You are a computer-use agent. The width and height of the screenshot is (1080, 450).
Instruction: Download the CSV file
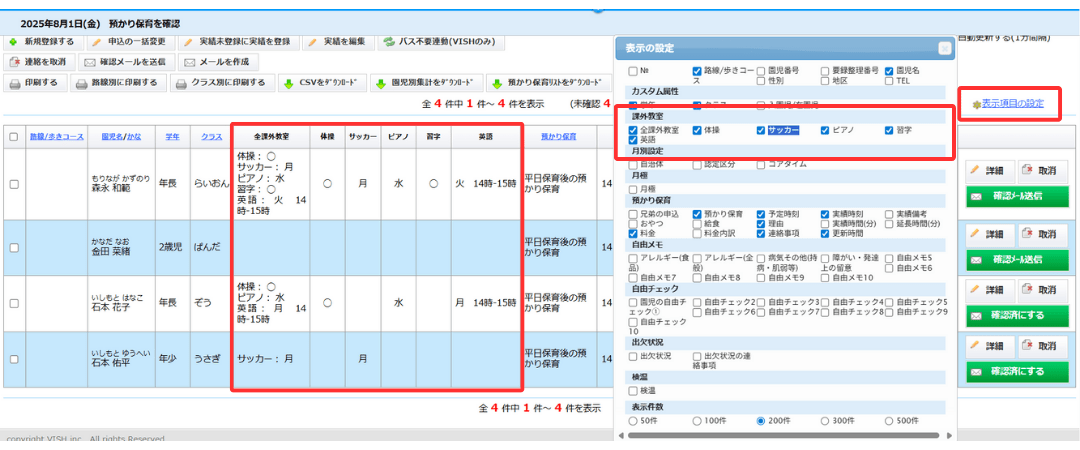pyautogui.click(x=322, y=83)
